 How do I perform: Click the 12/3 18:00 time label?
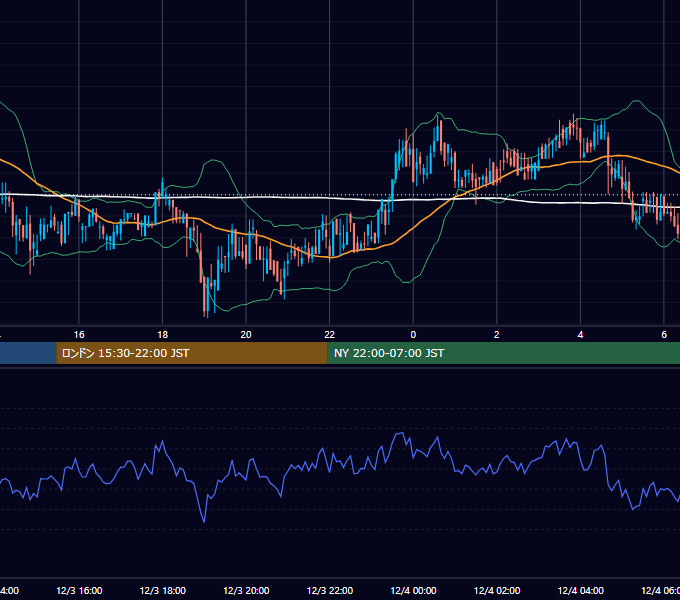163,591
